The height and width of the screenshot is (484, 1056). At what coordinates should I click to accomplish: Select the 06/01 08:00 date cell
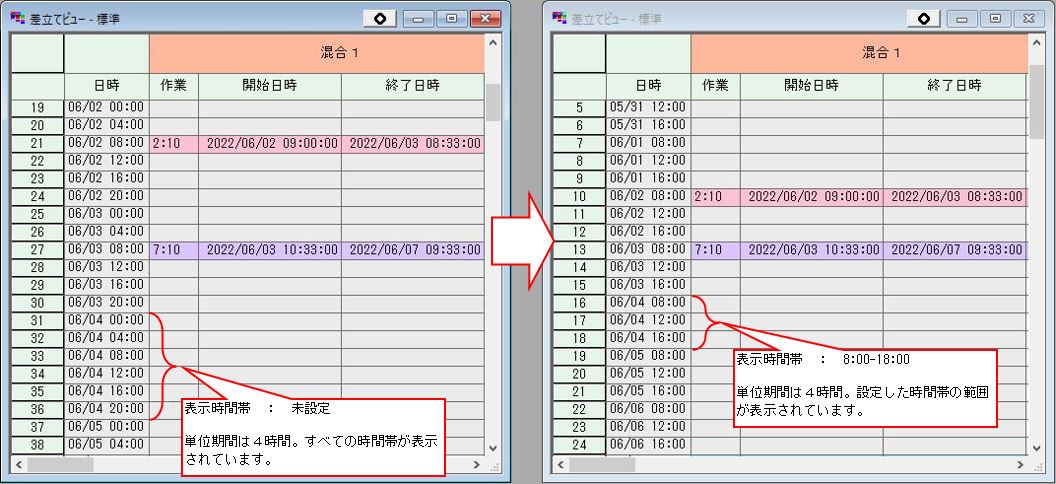tap(649, 143)
